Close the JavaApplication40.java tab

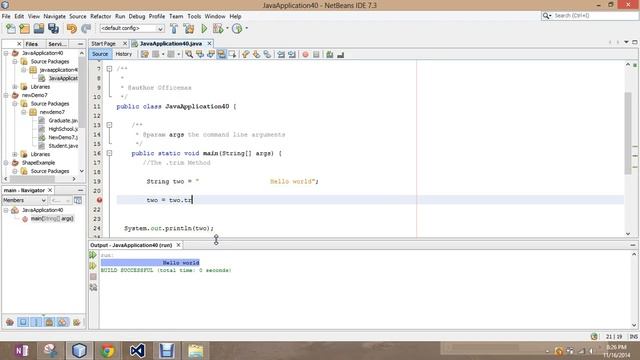point(209,43)
